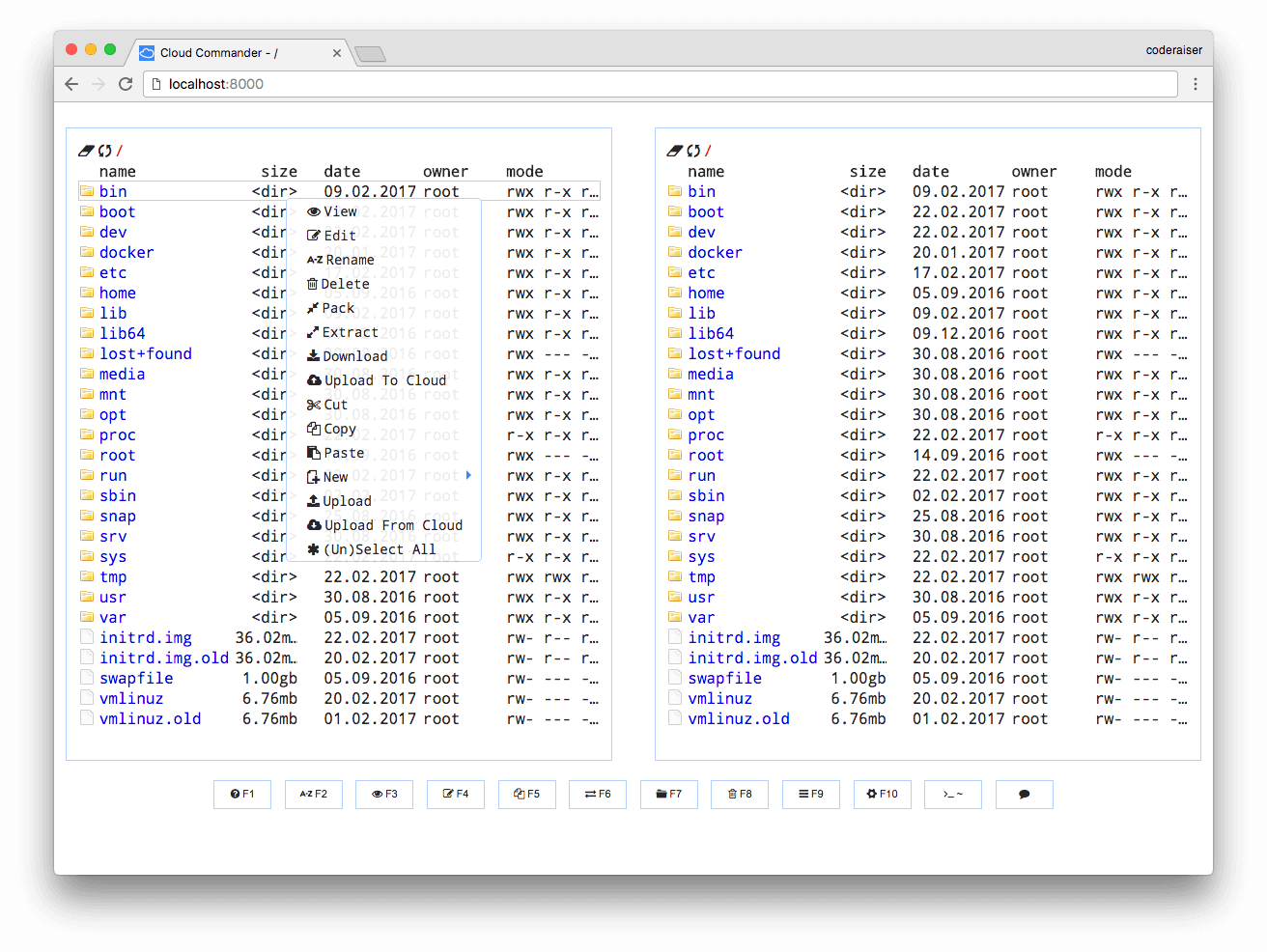Click the speech bubble contact button
This screenshot has width=1267, height=952.
(x=1024, y=794)
